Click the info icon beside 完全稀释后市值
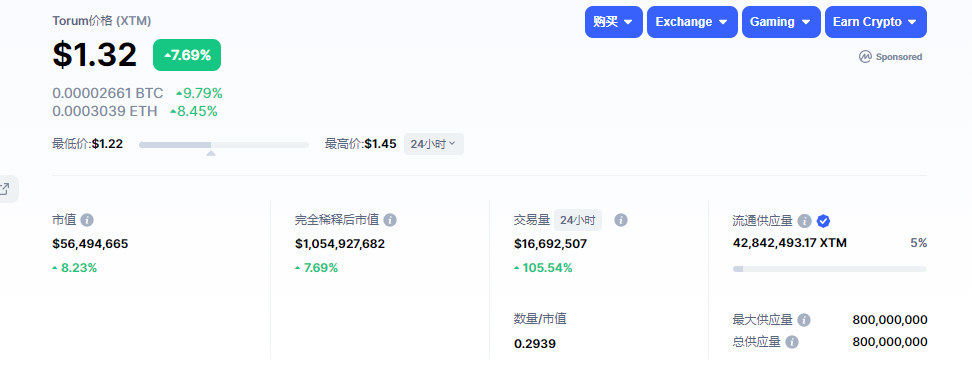The image size is (972, 373). pyautogui.click(x=390, y=220)
